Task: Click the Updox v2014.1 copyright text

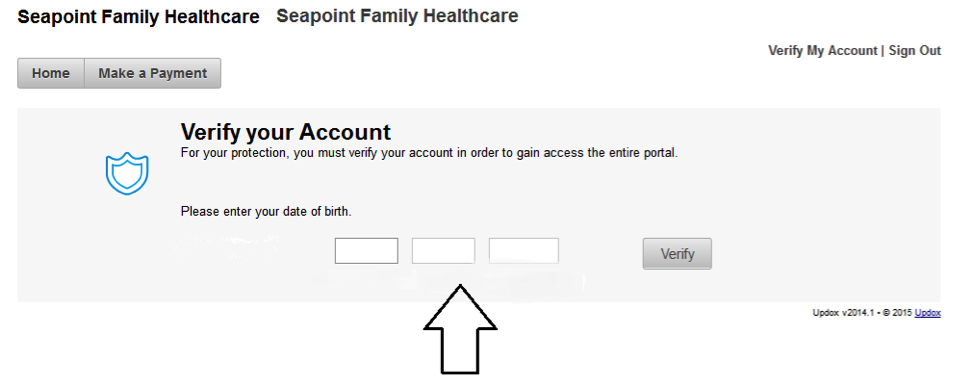Action: click(x=862, y=313)
